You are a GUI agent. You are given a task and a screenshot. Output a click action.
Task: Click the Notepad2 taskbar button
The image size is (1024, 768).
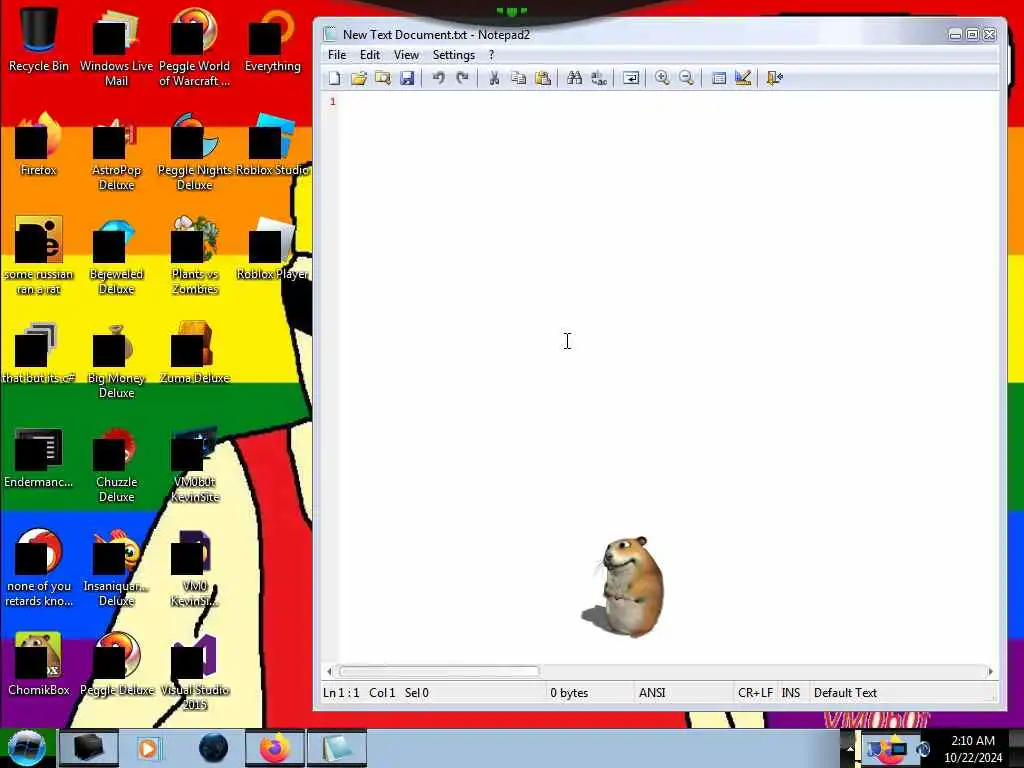coord(336,748)
